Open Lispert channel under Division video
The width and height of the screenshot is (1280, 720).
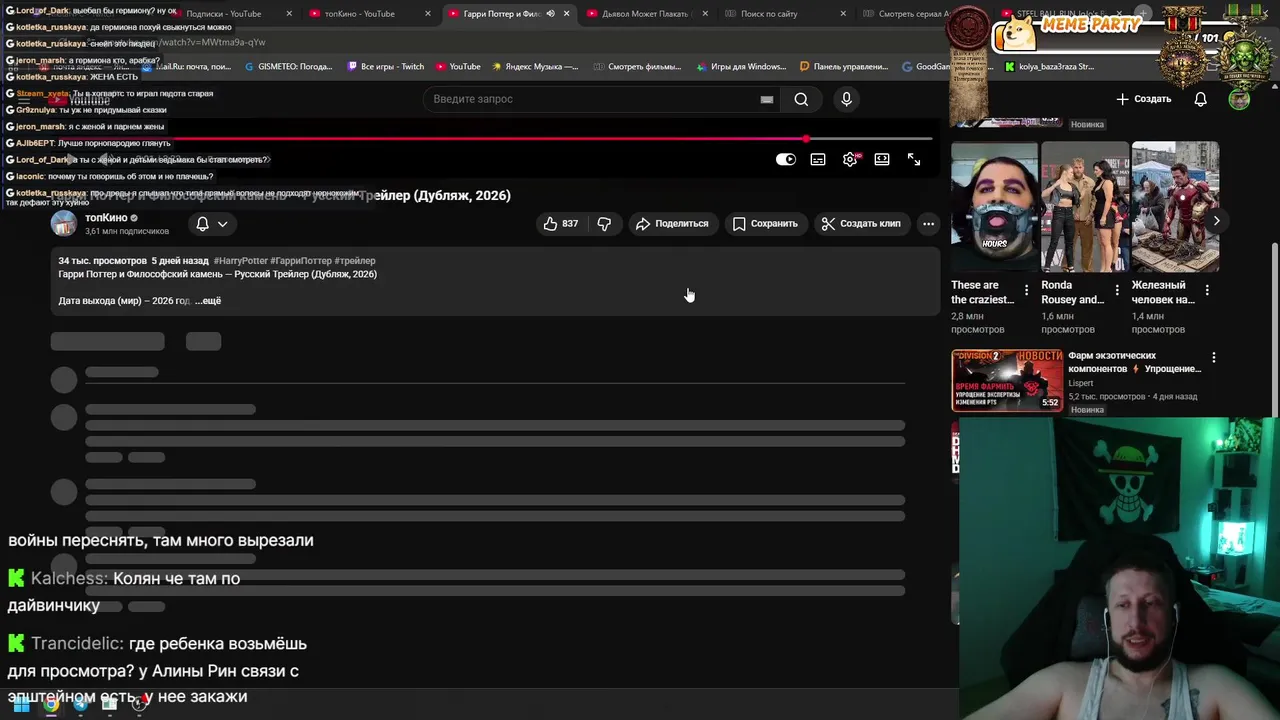[x=1081, y=383]
